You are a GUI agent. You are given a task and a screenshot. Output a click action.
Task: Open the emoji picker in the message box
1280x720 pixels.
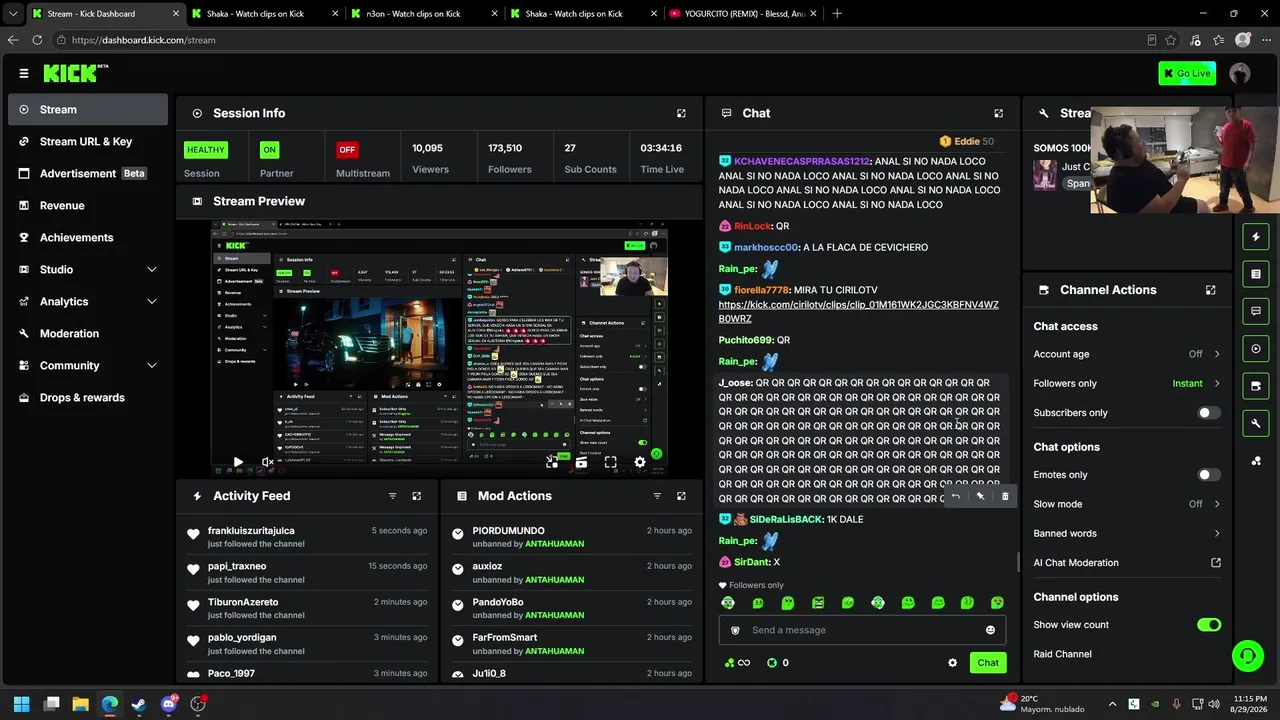(x=990, y=630)
